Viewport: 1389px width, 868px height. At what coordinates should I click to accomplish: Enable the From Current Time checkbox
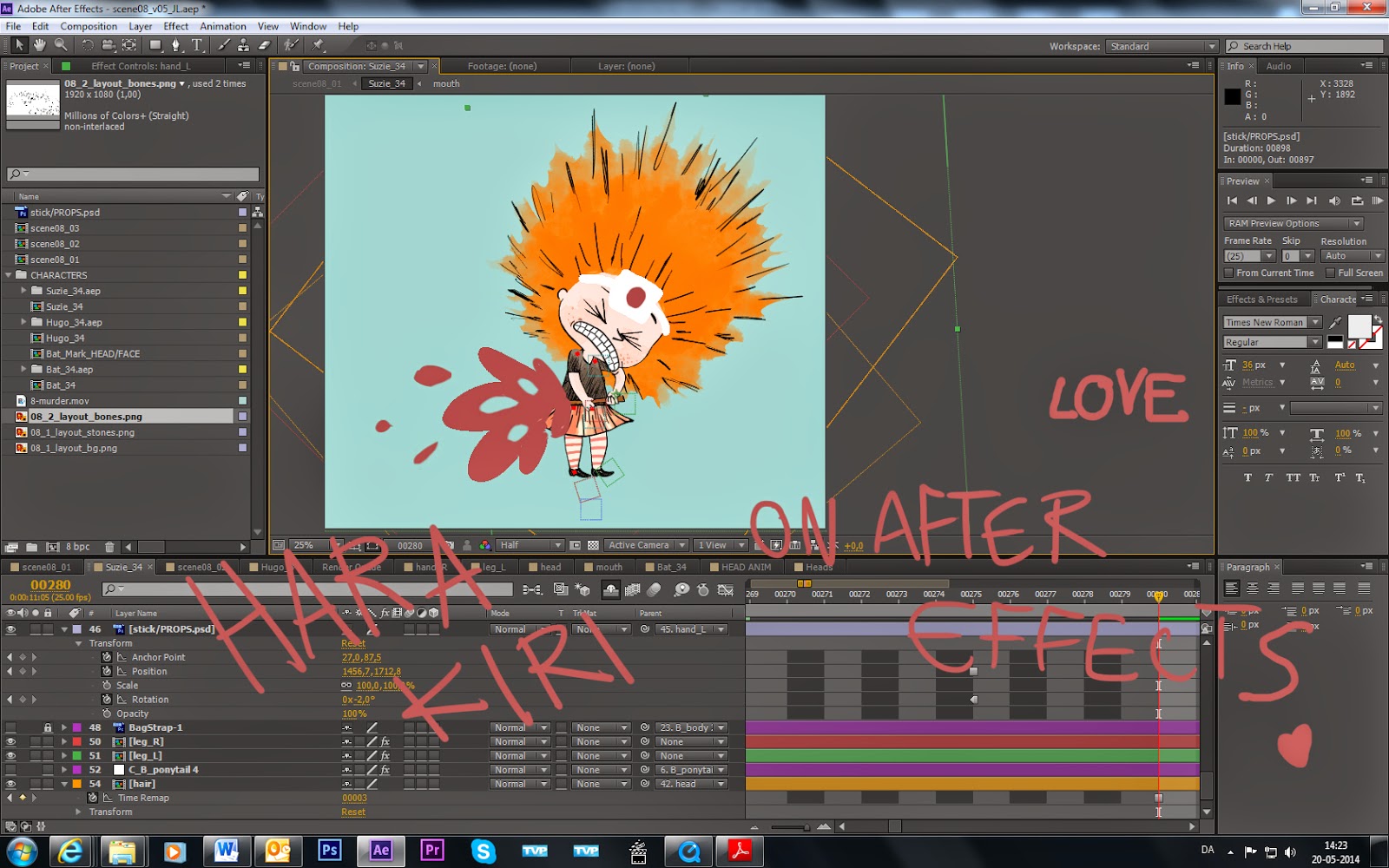[x=1228, y=273]
